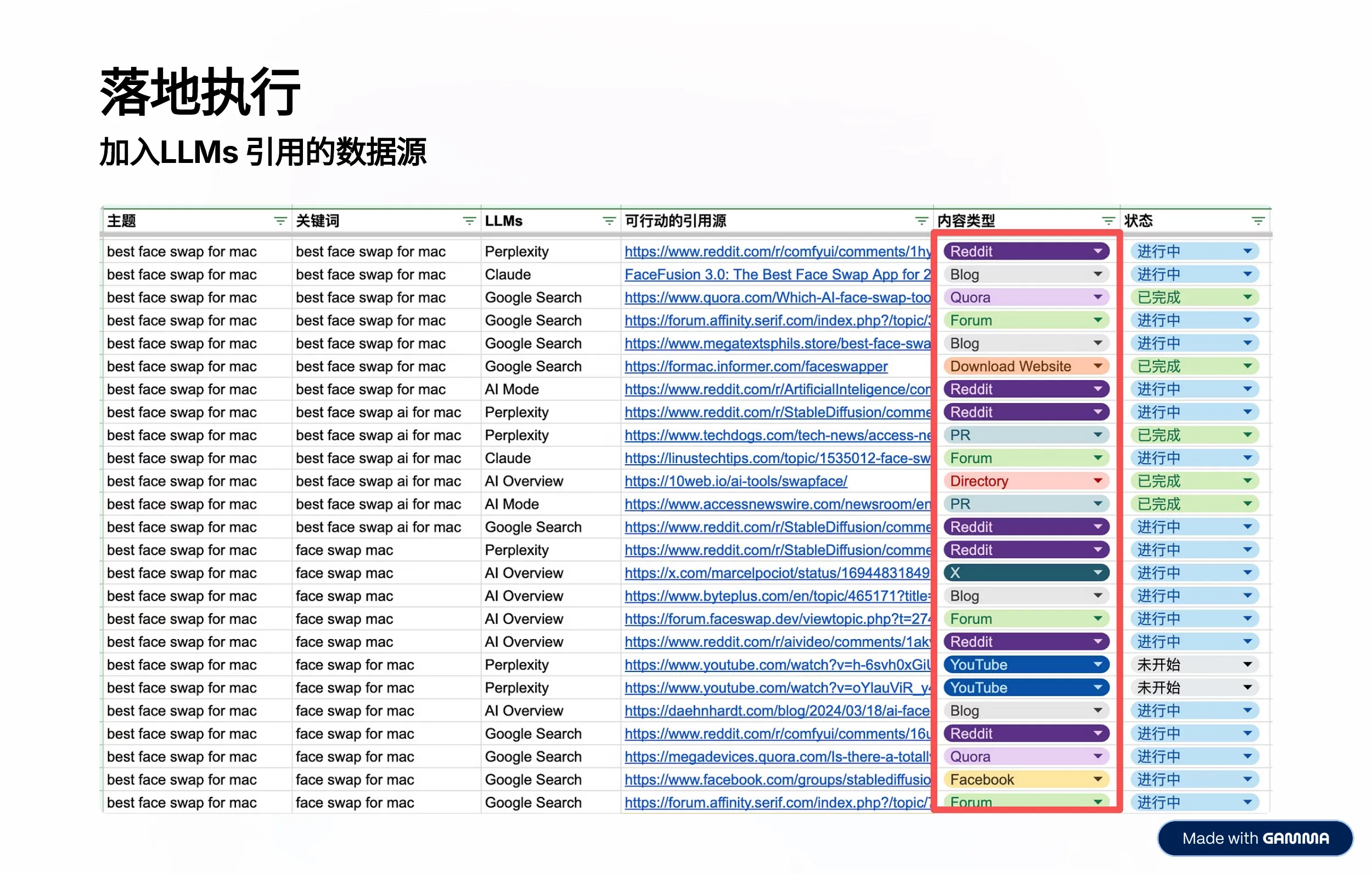The height and width of the screenshot is (875, 1372).
Task: Click the filter icon on the 可行动的引用源 column
Action: (921, 221)
